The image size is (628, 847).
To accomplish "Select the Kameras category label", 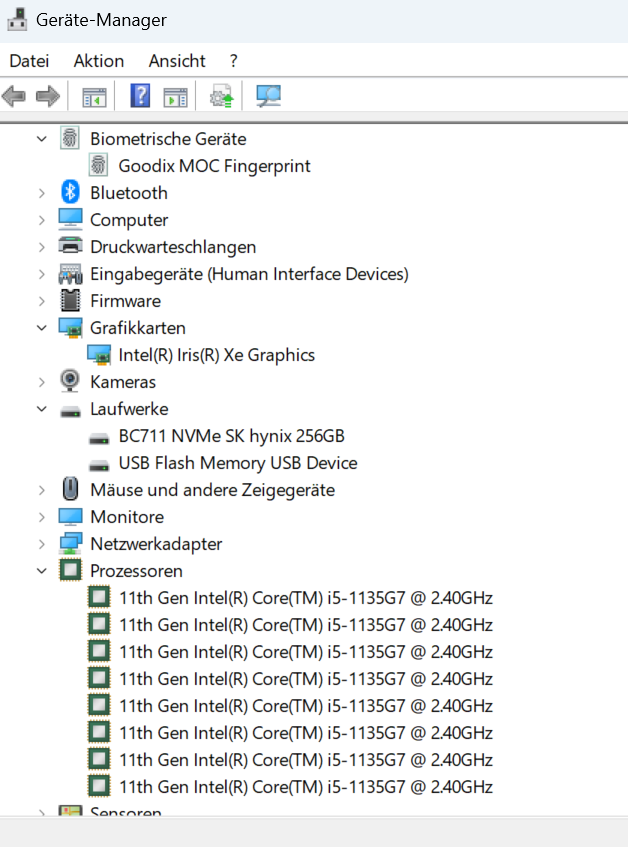I will [x=123, y=382].
